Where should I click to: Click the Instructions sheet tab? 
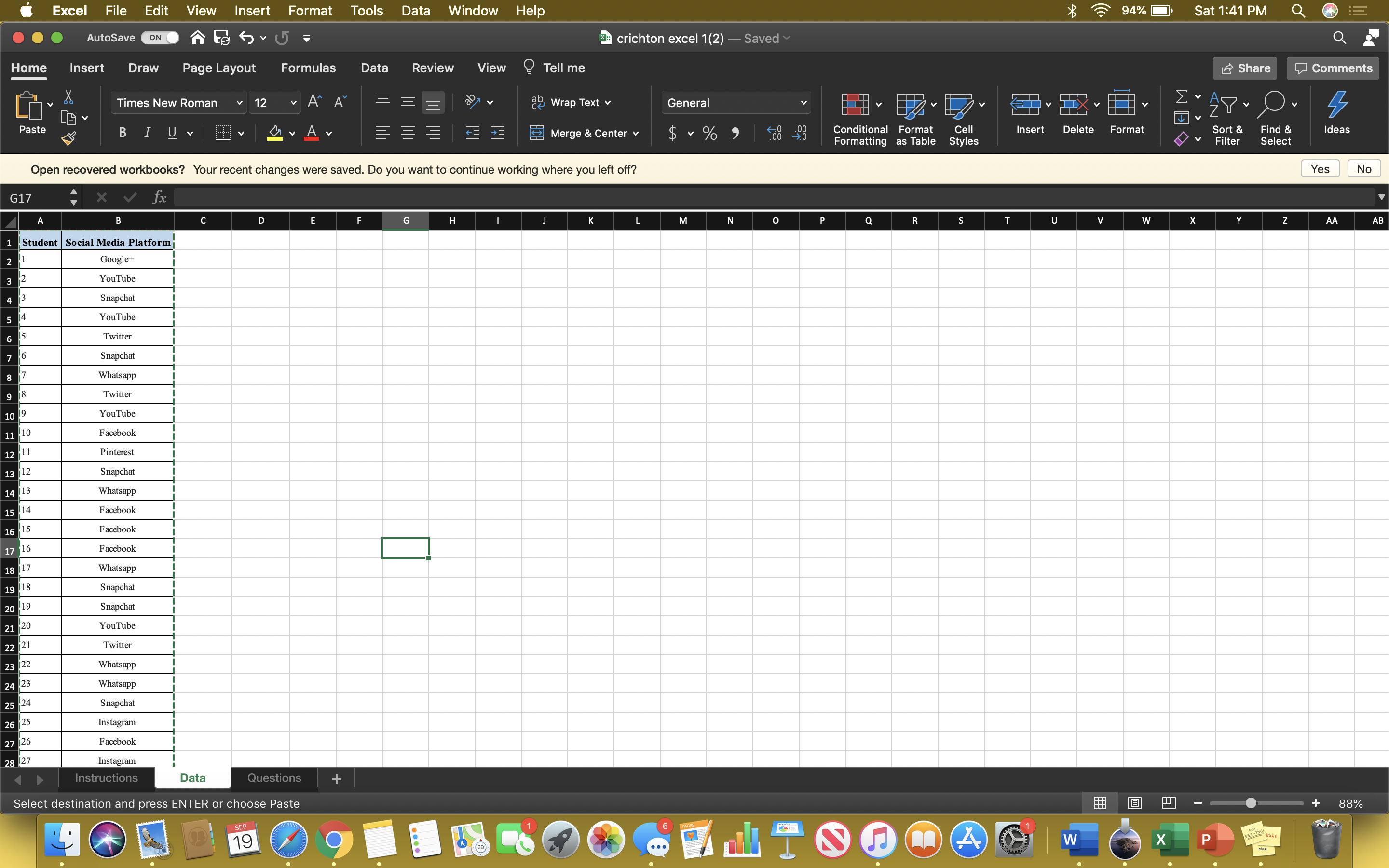[x=107, y=778]
